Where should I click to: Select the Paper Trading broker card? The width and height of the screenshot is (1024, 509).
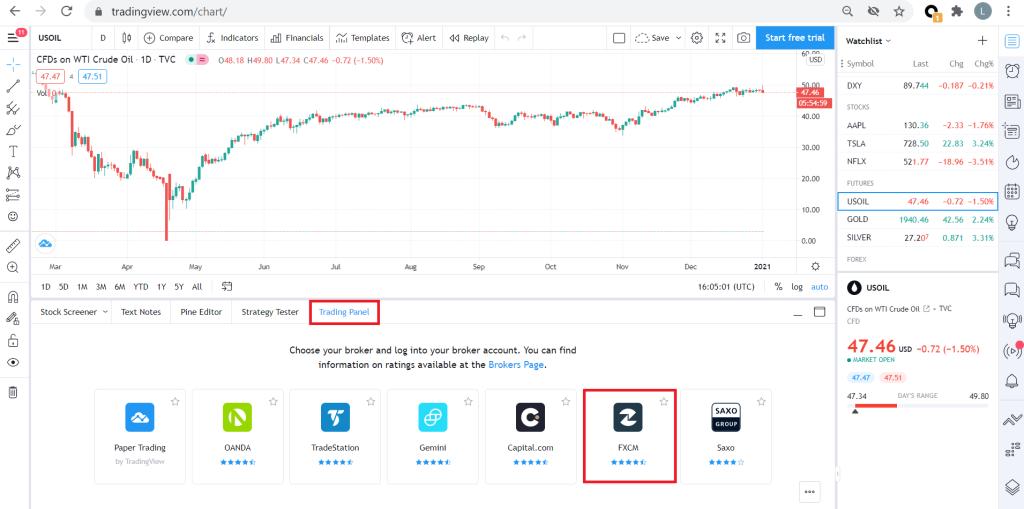click(x=140, y=436)
